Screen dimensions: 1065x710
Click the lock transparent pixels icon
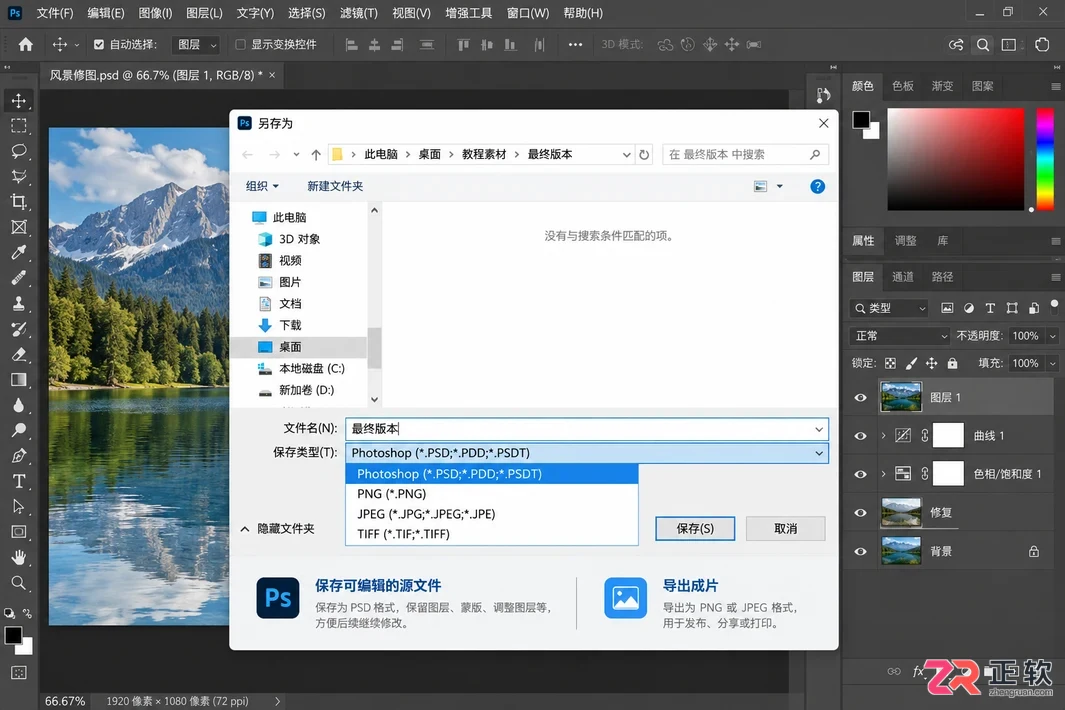(890, 363)
